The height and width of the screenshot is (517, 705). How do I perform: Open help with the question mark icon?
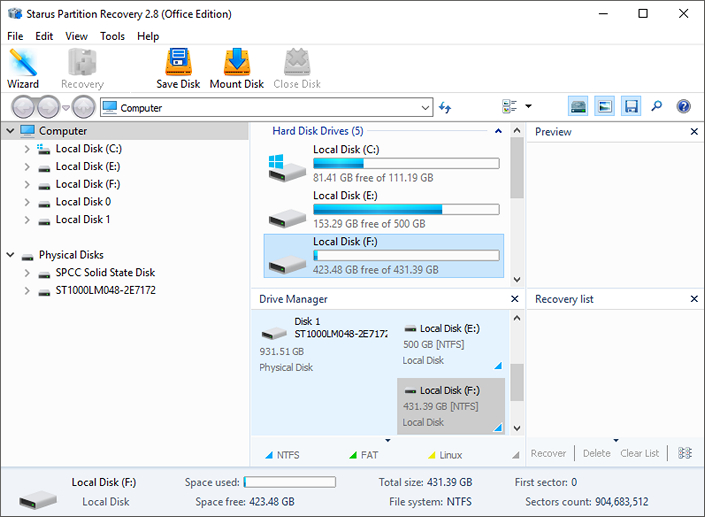pos(683,107)
